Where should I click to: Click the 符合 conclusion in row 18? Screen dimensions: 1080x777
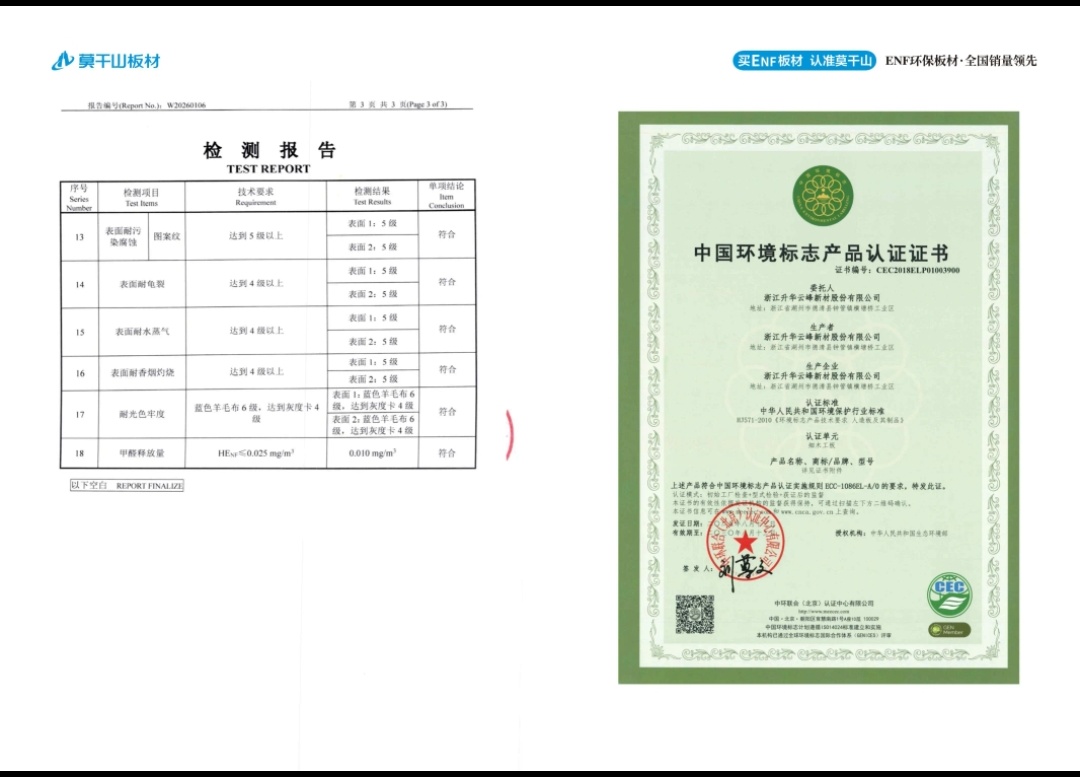(446, 453)
